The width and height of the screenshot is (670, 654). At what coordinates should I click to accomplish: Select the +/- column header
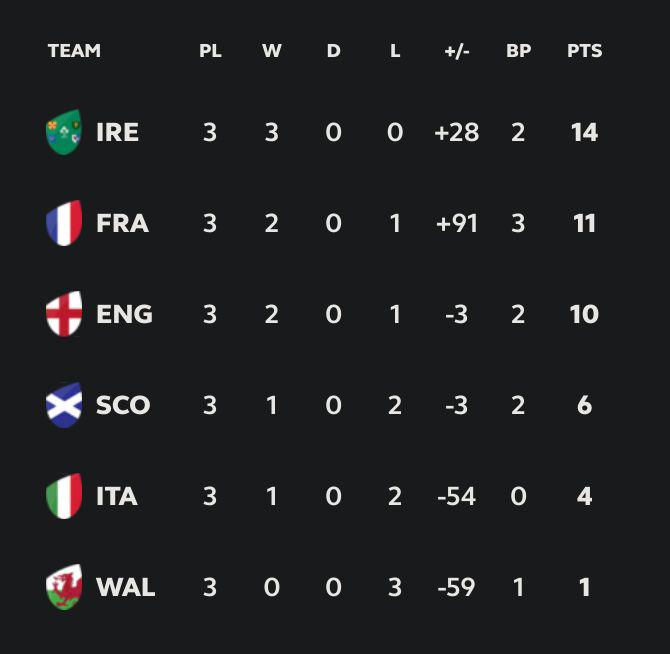click(457, 51)
